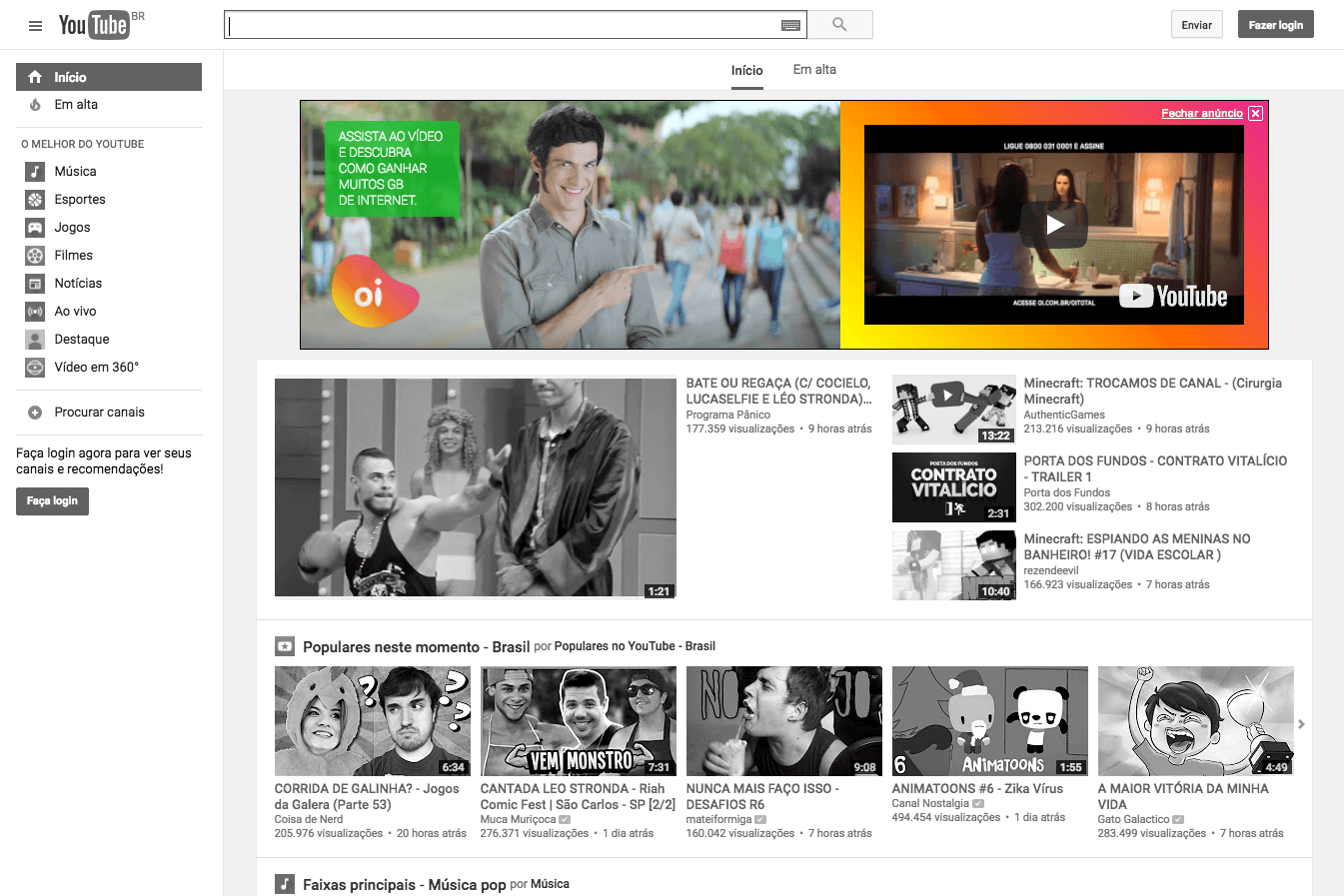Click the Vídeo em 360° icon
This screenshot has height=896, width=1344.
click(35, 368)
